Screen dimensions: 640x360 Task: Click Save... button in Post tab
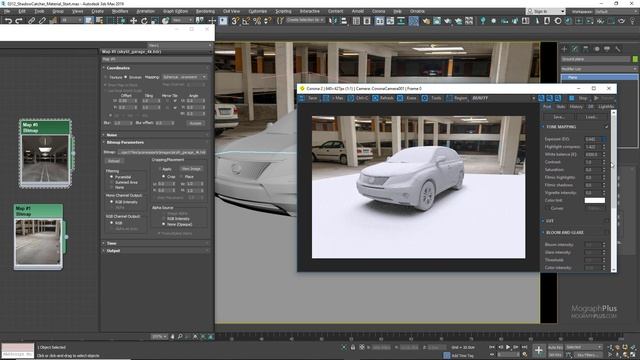coord(558,117)
